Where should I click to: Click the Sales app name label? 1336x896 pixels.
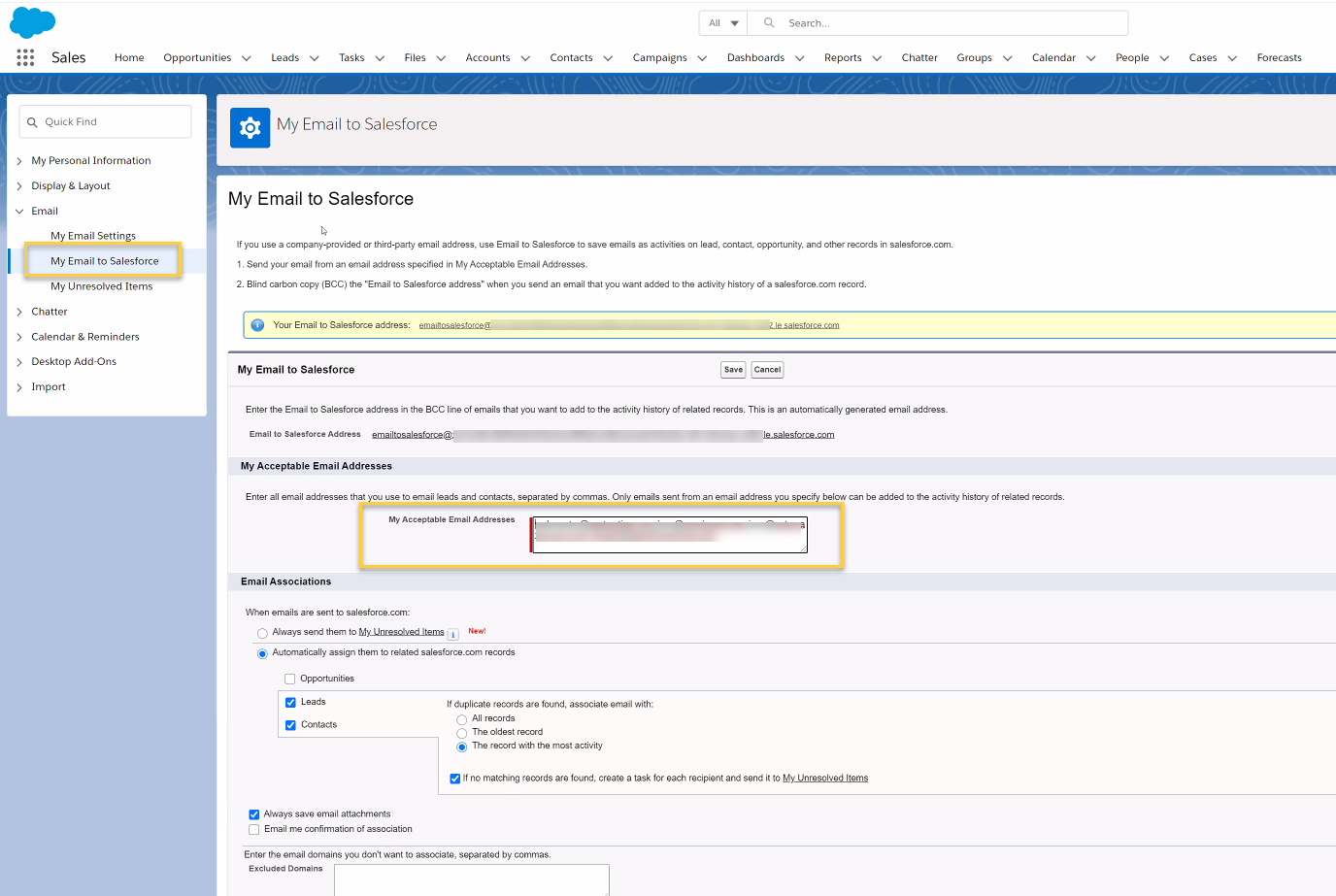tap(69, 57)
